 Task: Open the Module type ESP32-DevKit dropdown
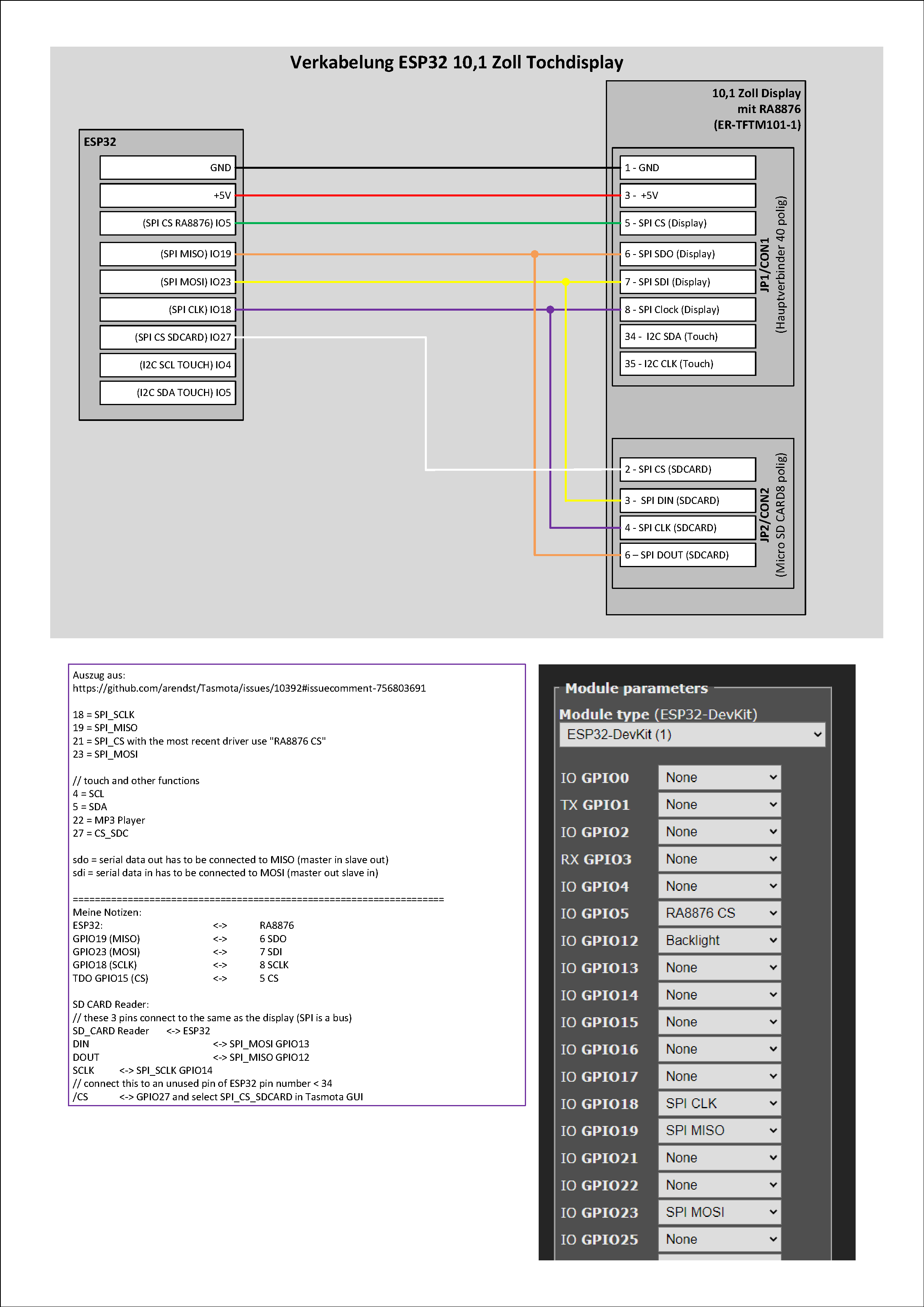692,734
